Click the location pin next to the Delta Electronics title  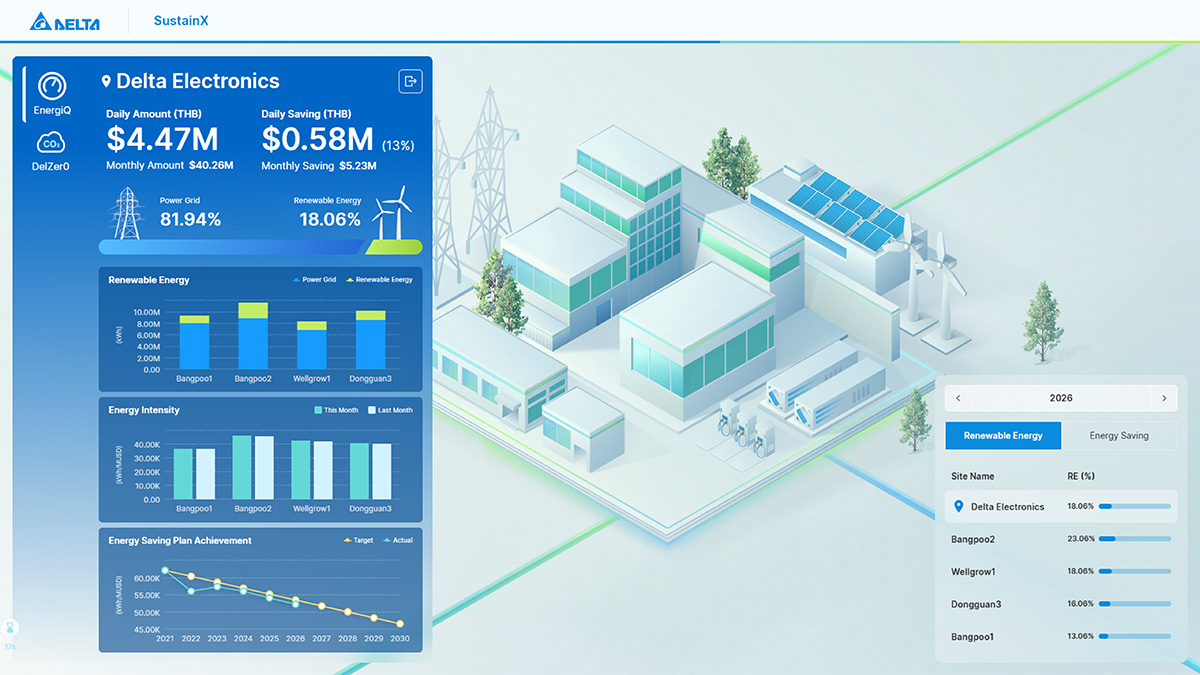point(106,82)
